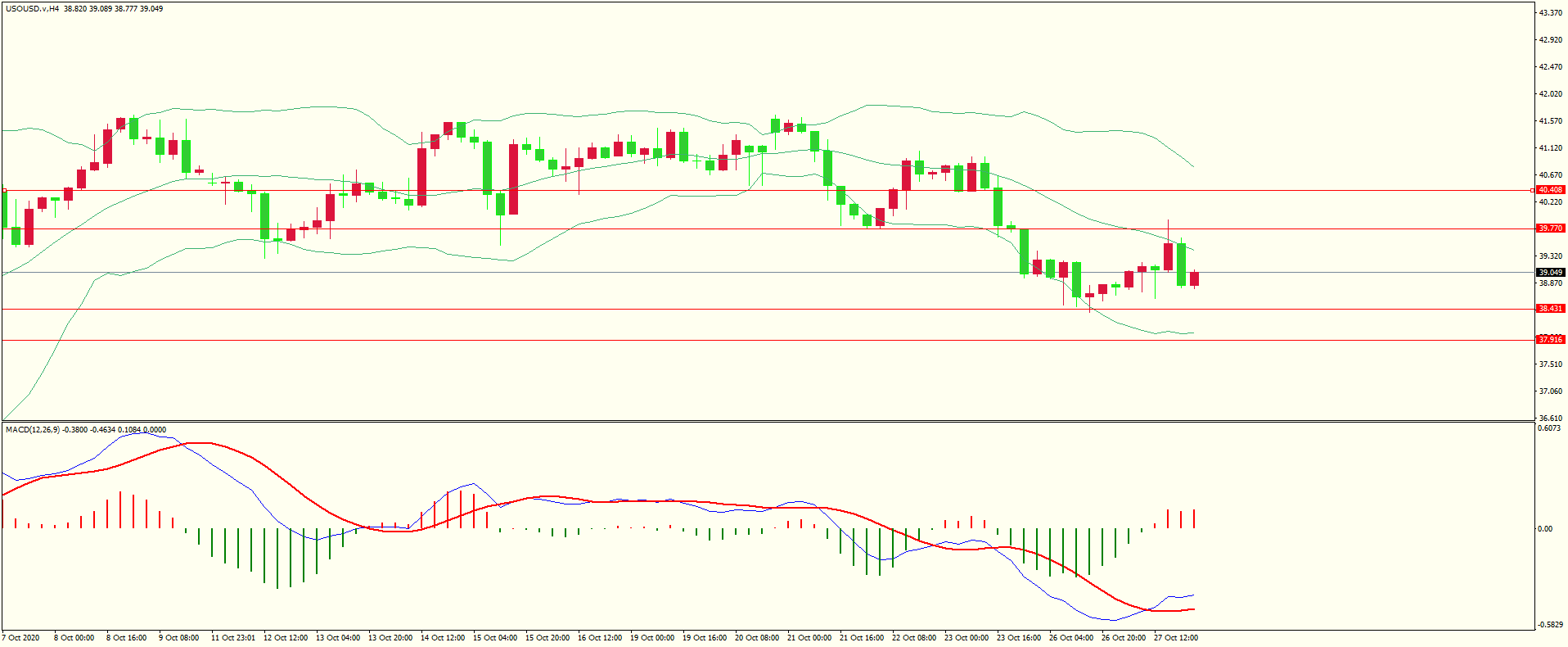The width and height of the screenshot is (1568, 647).
Task: Click the 37.510 price axis label
Action: [1551, 364]
